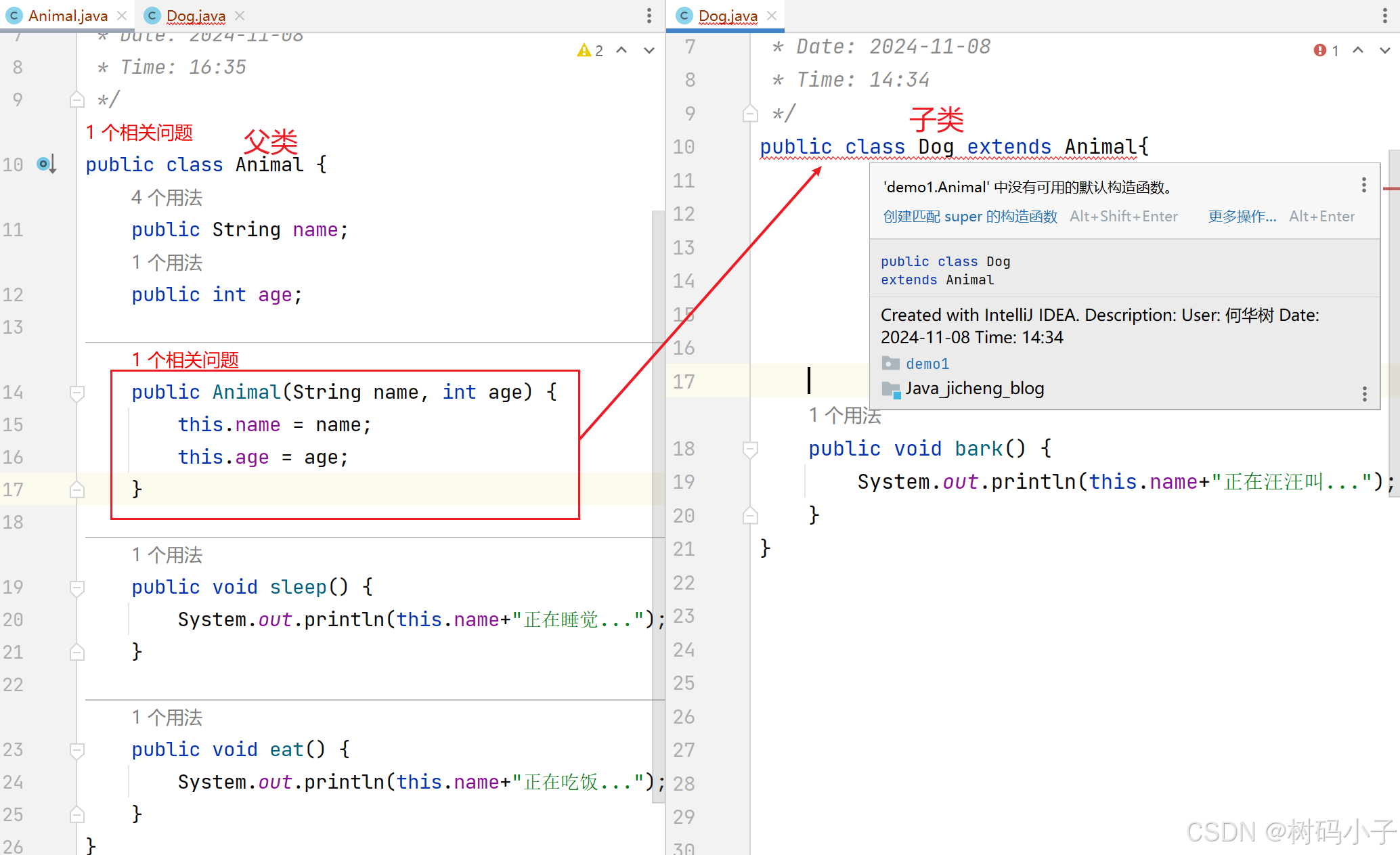Click the yellow warnings indicator in left editor
This screenshot has width=1400, height=855.
click(590, 51)
